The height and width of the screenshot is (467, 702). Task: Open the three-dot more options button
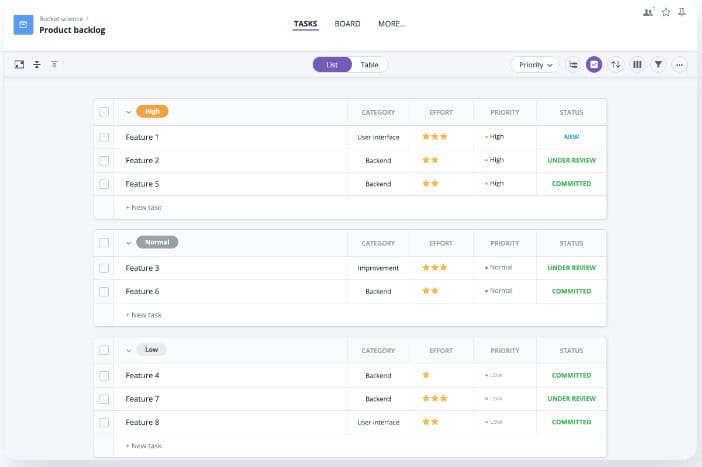pos(680,64)
